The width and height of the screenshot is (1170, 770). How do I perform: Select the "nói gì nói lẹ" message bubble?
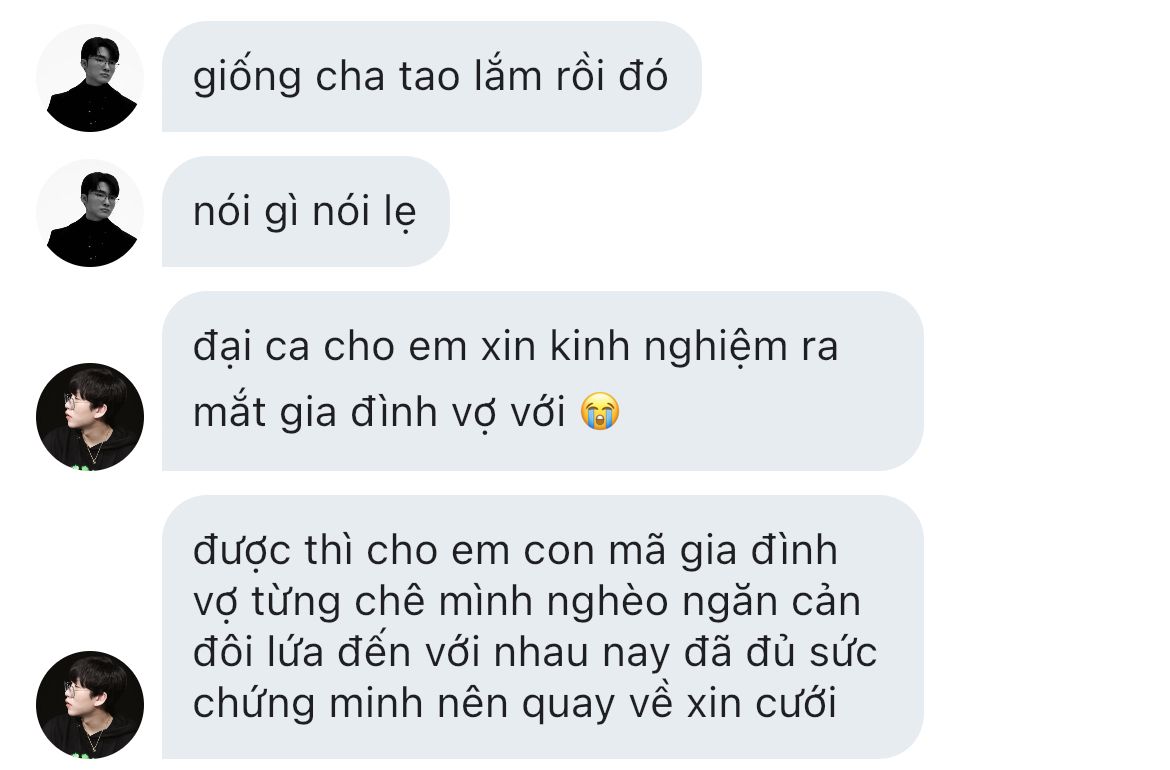click(305, 212)
